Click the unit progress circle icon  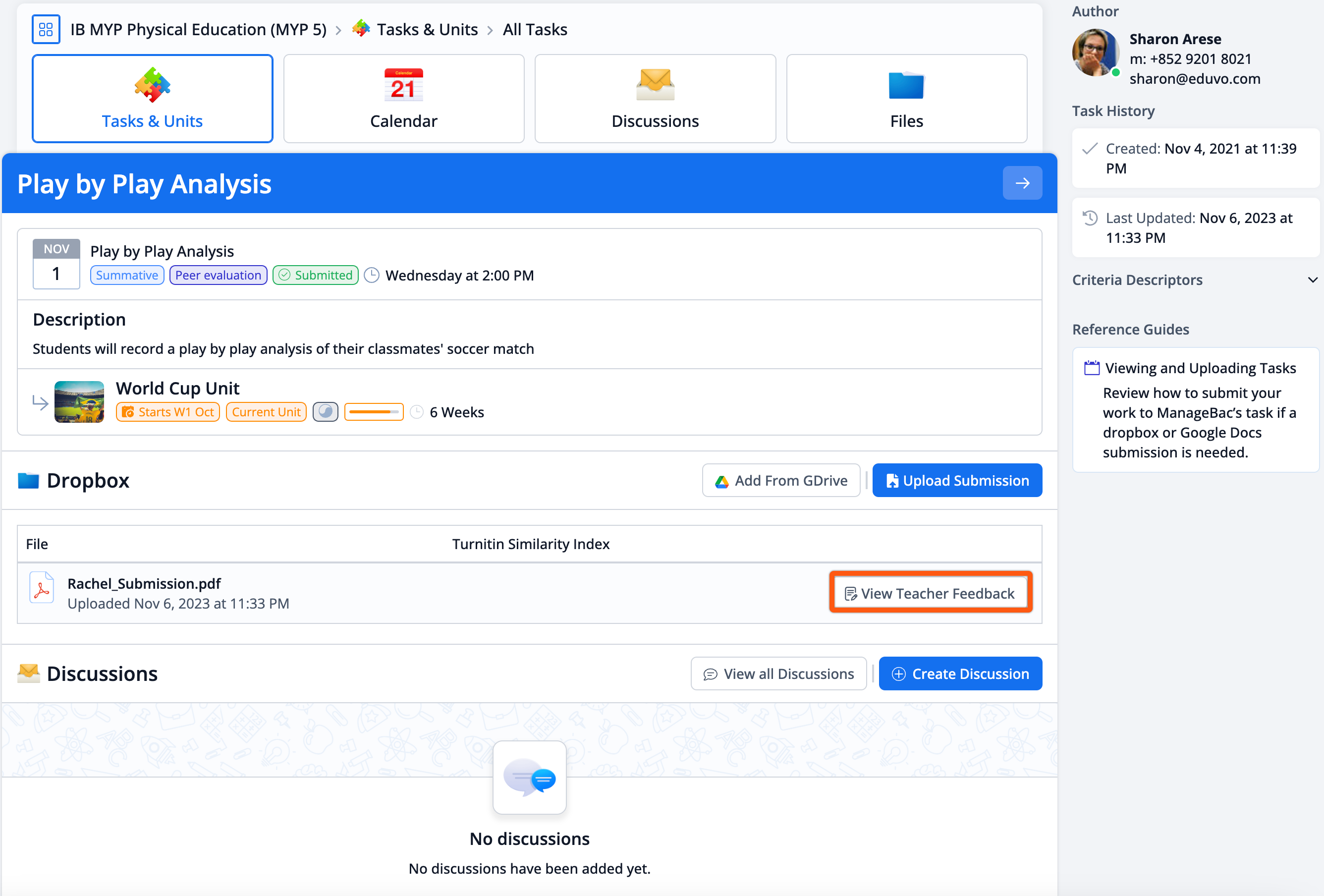click(326, 411)
